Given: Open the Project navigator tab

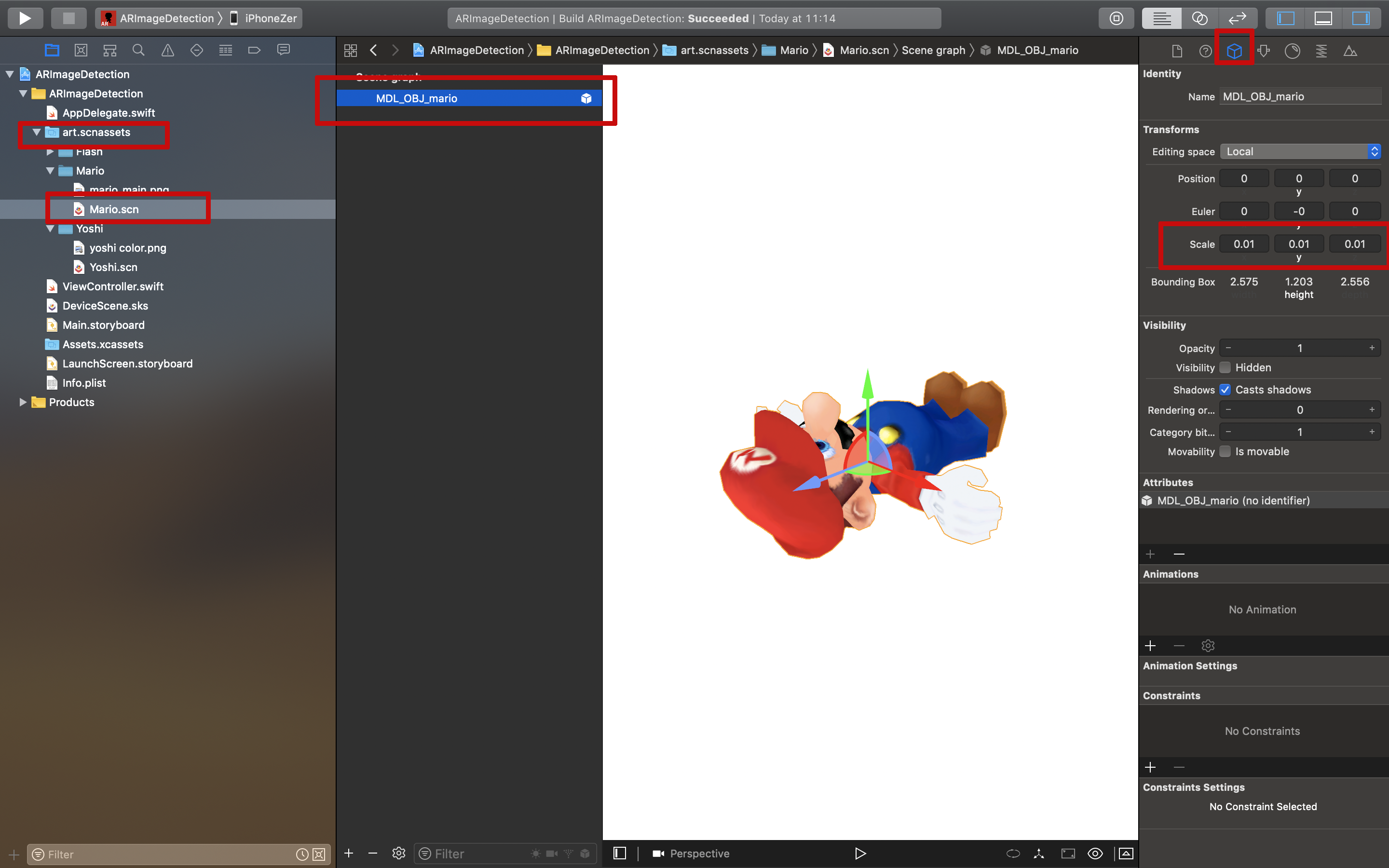Looking at the screenshot, I should click(x=52, y=51).
